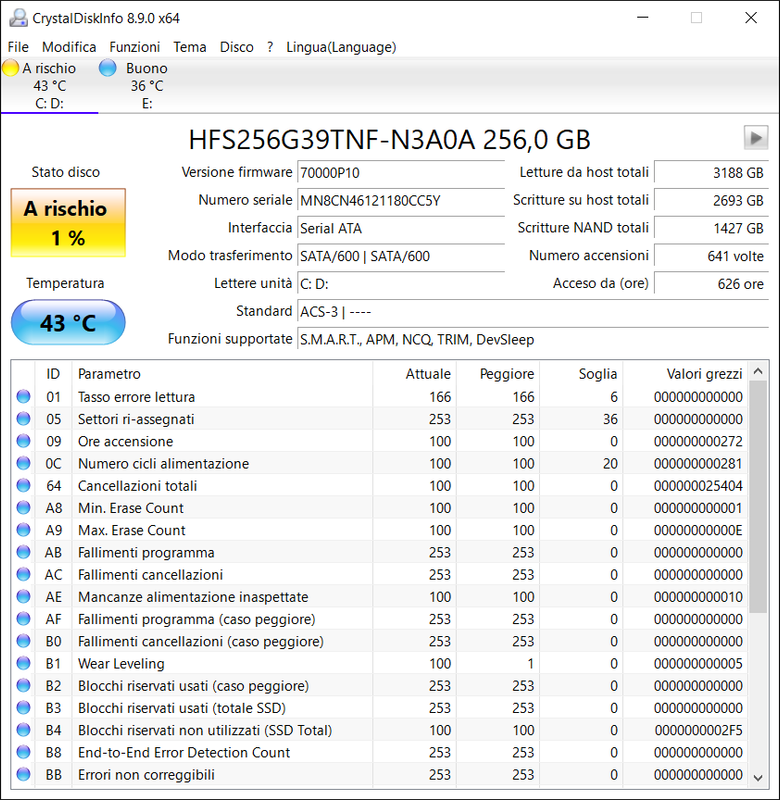Open the Disco menu
Screen dimensions: 780x800
[x=237, y=47]
